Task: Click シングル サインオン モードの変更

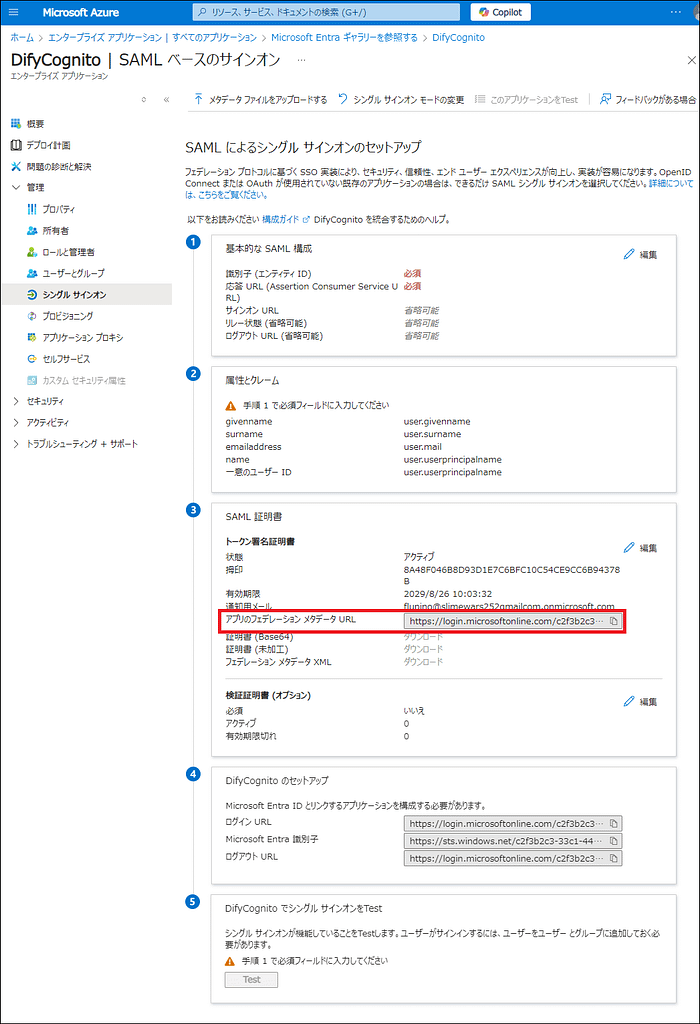Action: tap(401, 100)
